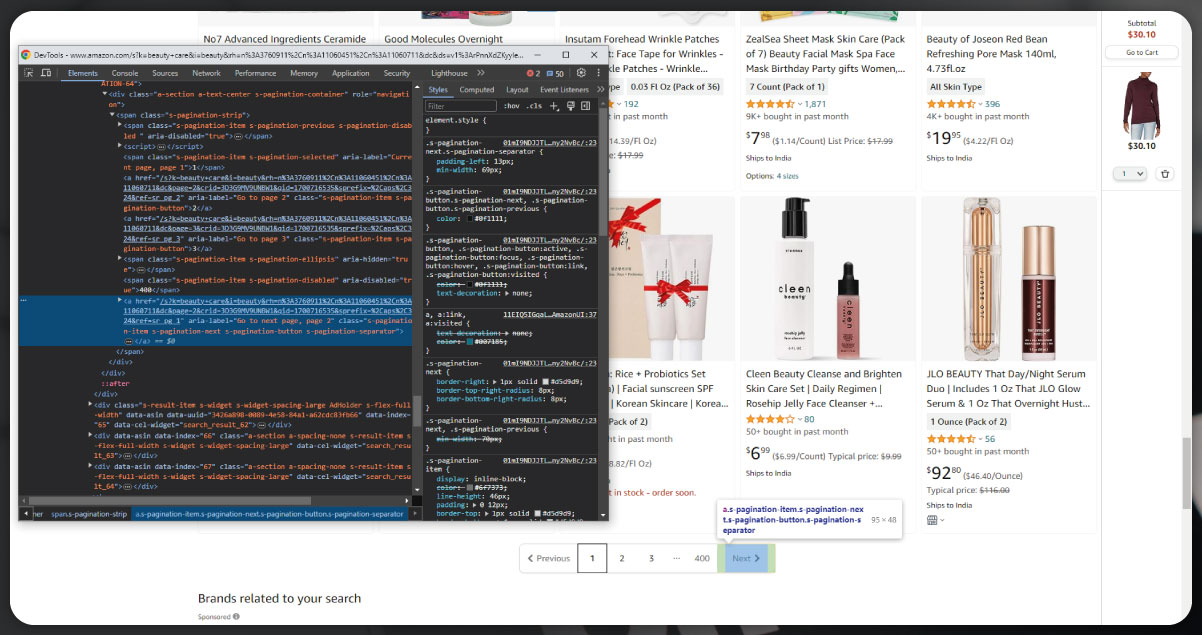Expand the search_result_62 div node

pyautogui.click(x=91, y=404)
